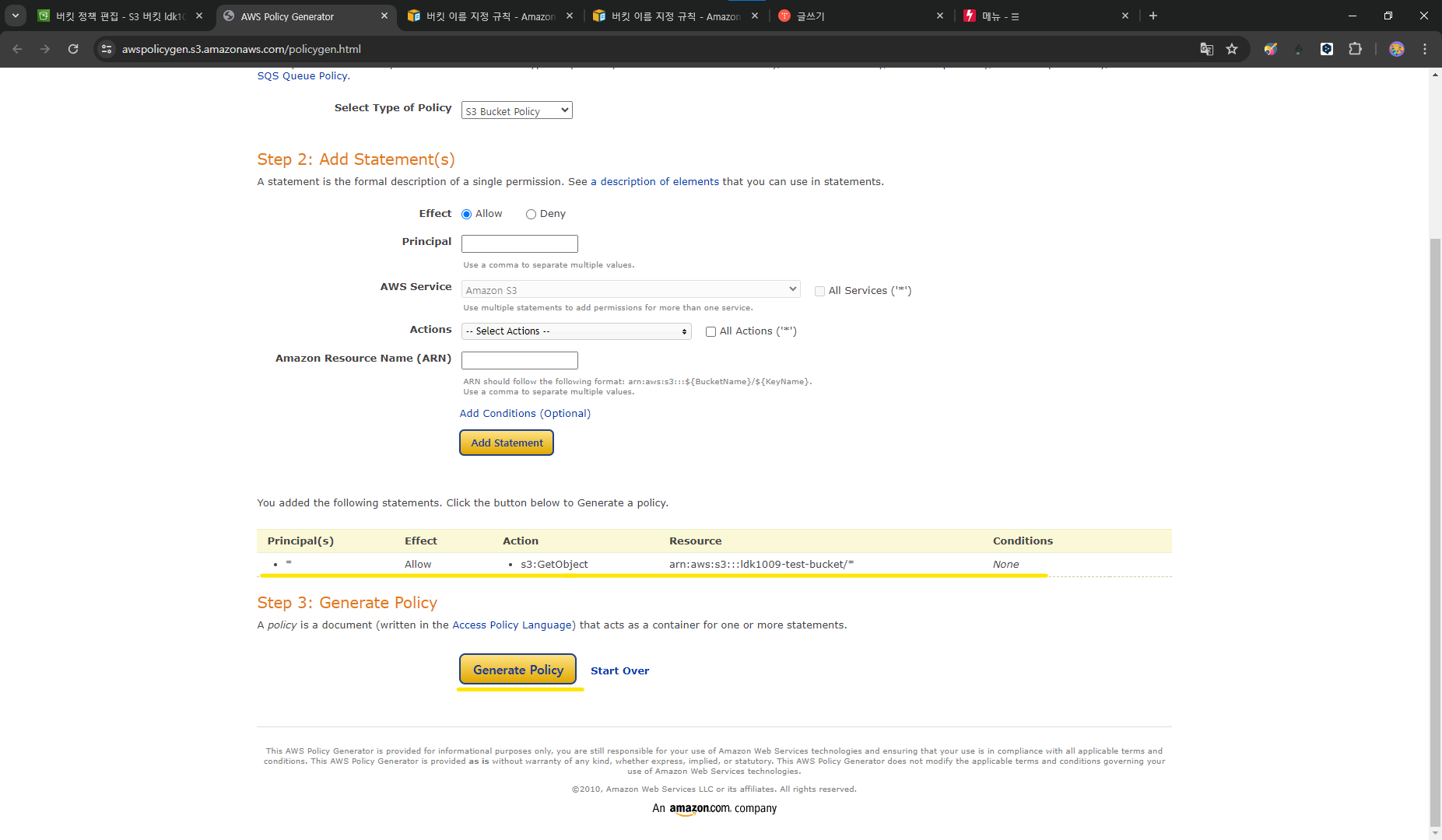The width and height of the screenshot is (1442, 840).
Task: Open the Select Type of Policy dropdown
Action: tap(517, 110)
